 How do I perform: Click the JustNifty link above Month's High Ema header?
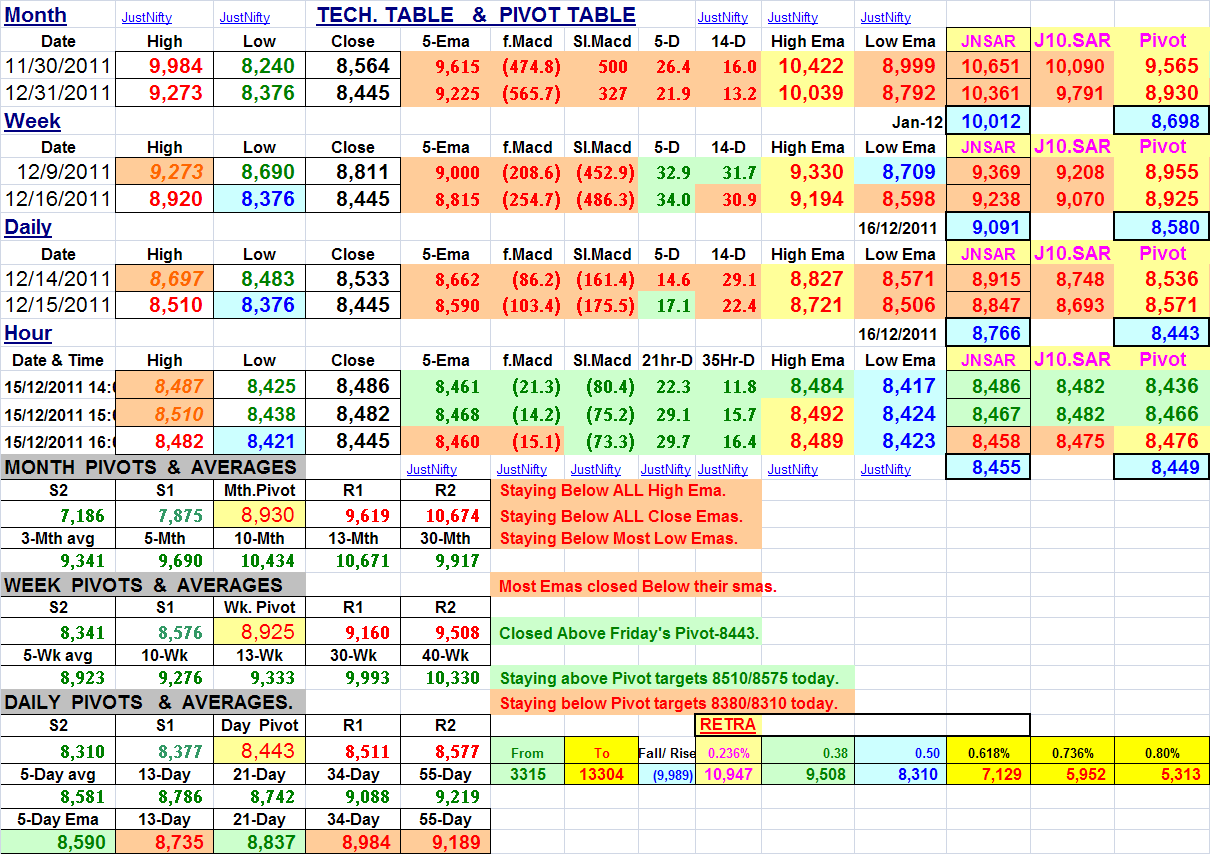793,17
